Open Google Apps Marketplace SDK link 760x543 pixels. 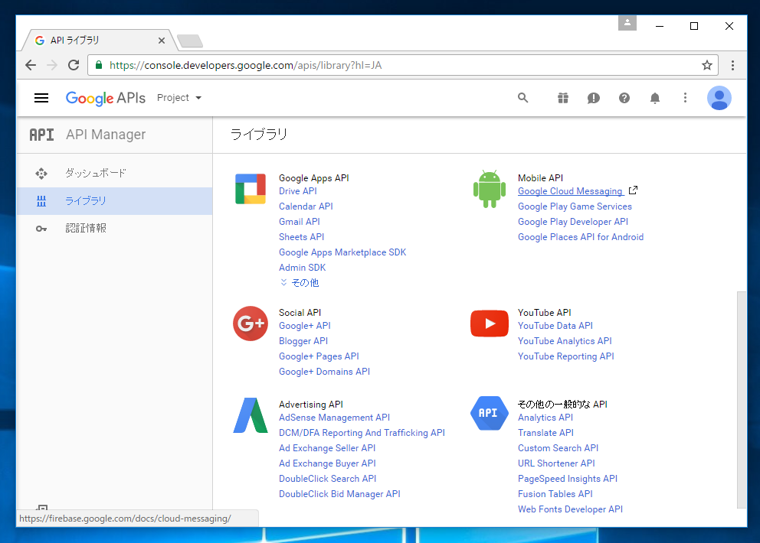point(342,252)
